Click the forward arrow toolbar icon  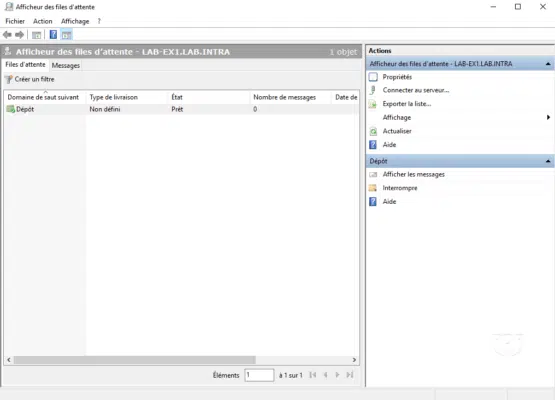19,35
